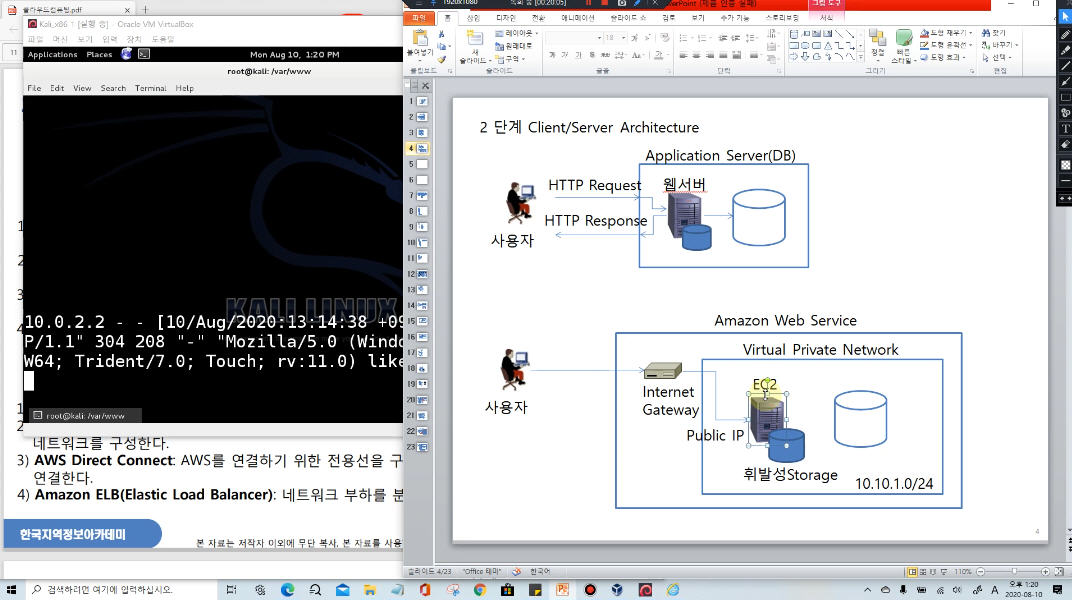Expand the Layout dropdown in Slides group

tap(516, 33)
